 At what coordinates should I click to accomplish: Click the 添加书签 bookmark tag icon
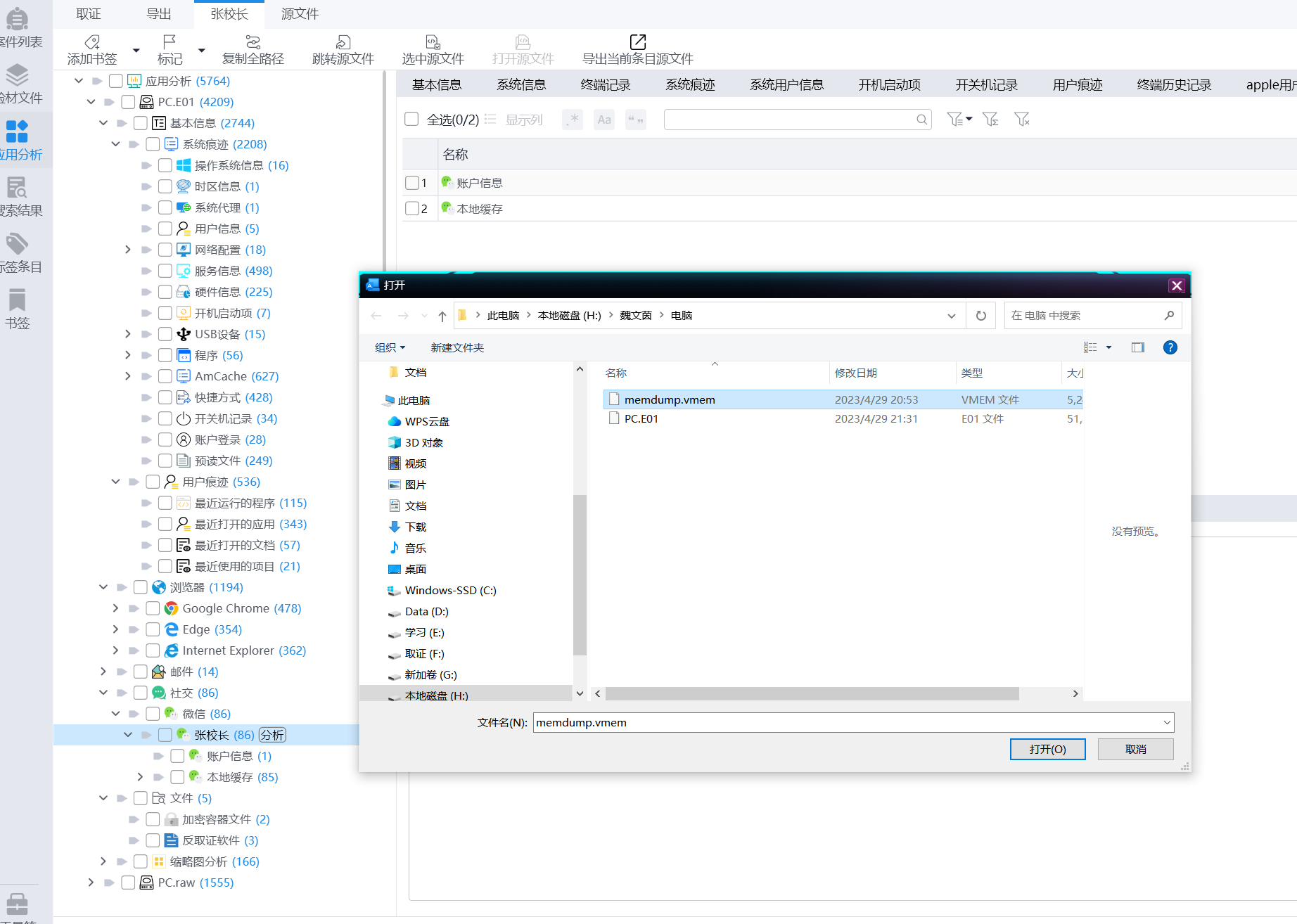click(92, 42)
